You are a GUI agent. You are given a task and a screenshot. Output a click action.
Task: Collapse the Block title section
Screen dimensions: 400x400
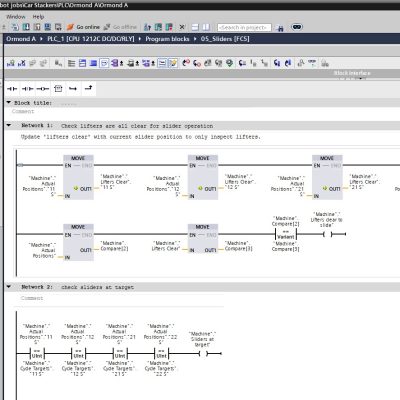9,103
